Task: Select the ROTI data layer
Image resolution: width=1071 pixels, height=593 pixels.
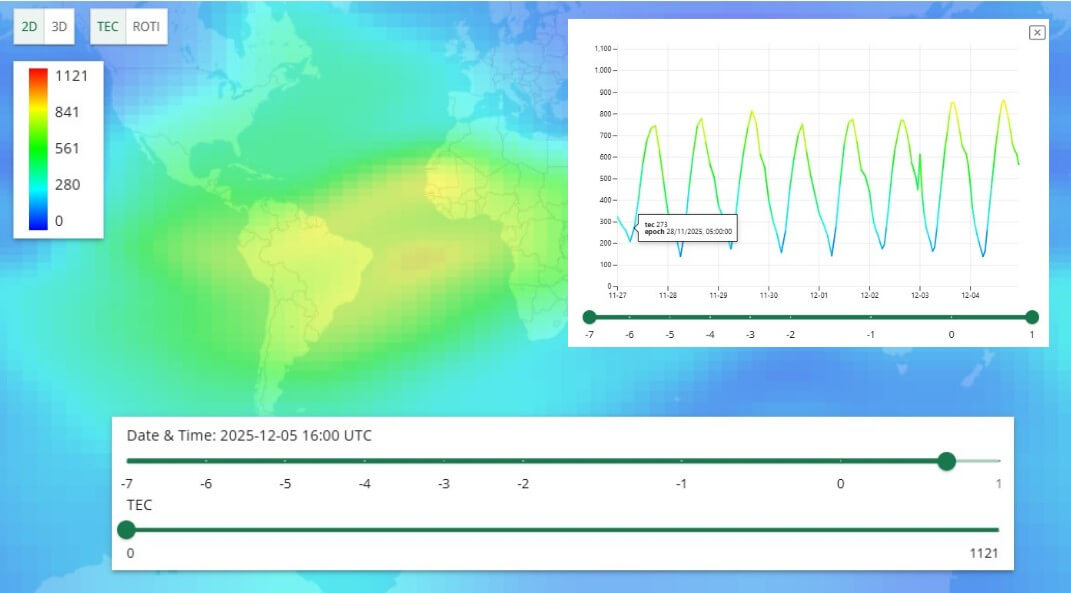Action: 146,27
